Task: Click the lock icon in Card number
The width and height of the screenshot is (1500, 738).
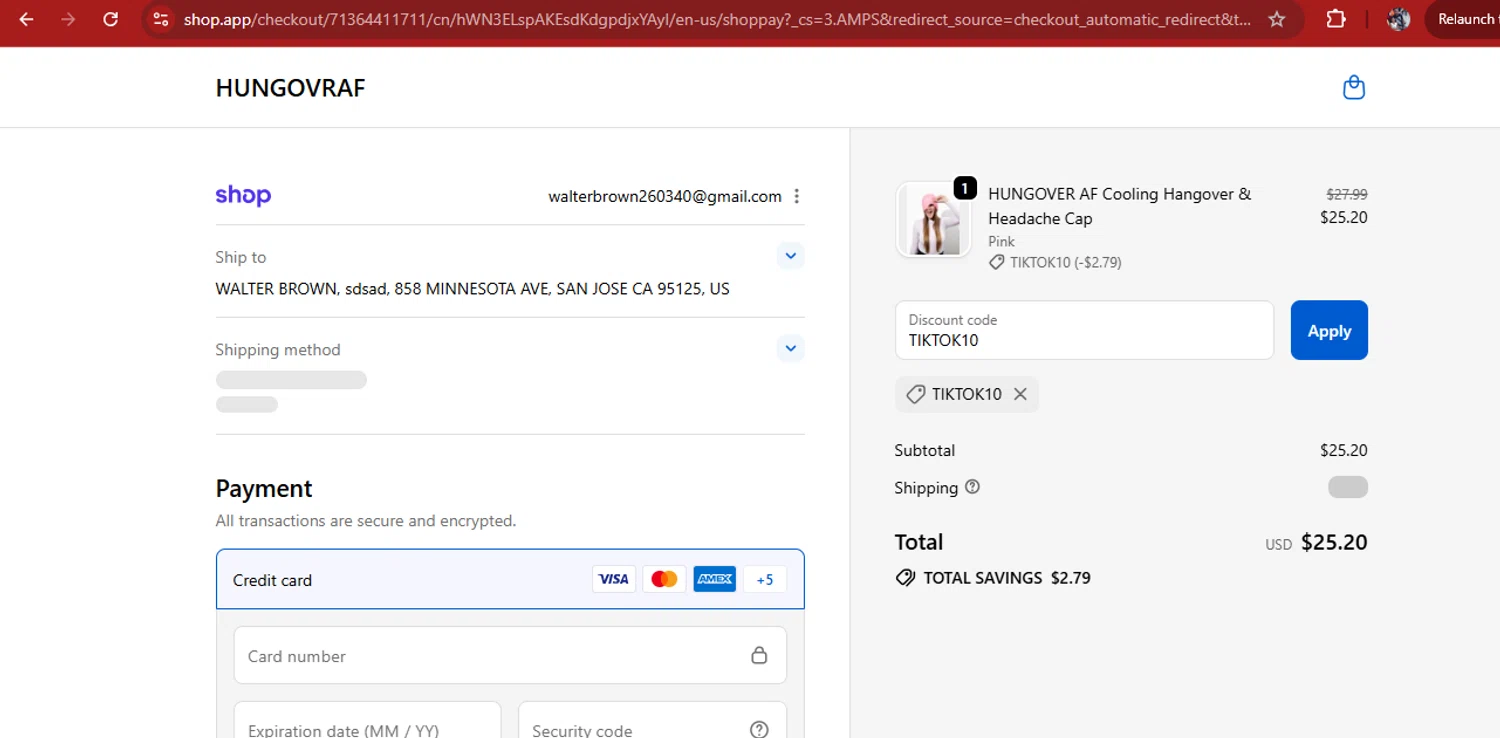Action: [759, 656]
